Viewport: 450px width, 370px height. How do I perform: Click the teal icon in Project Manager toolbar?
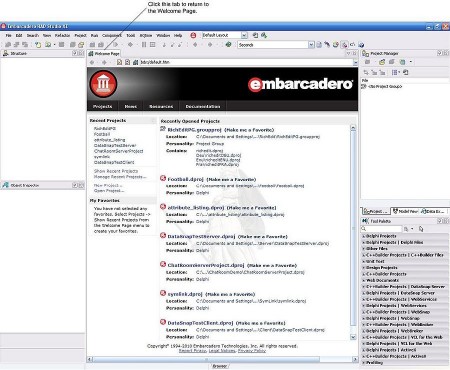(403, 62)
